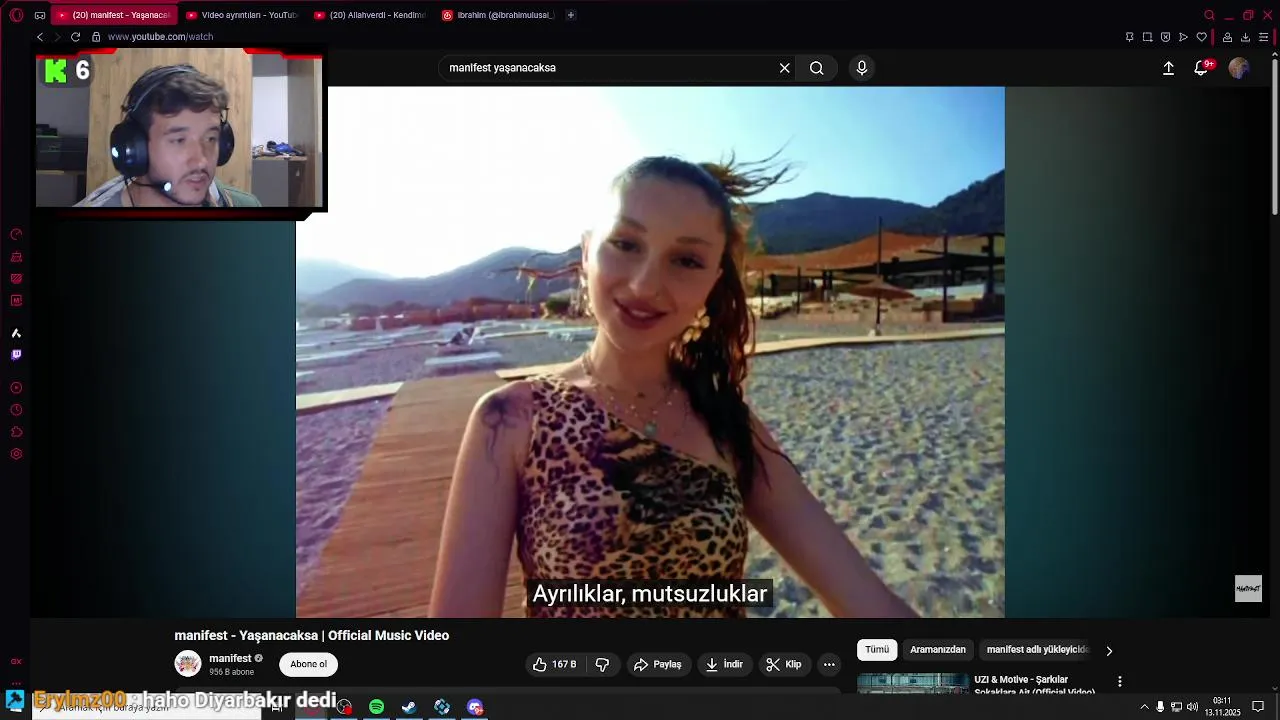Viewport: 1280px width, 720px height.
Task: Open YouTube notifications bell
Action: pos(1201,68)
